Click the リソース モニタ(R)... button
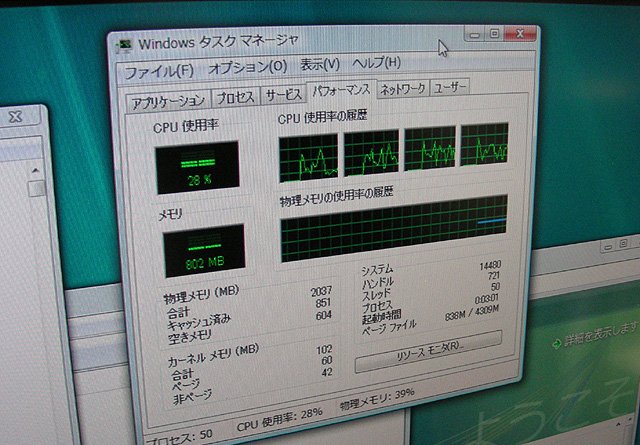Image resolution: width=640 pixels, height=445 pixels. coord(429,350)
